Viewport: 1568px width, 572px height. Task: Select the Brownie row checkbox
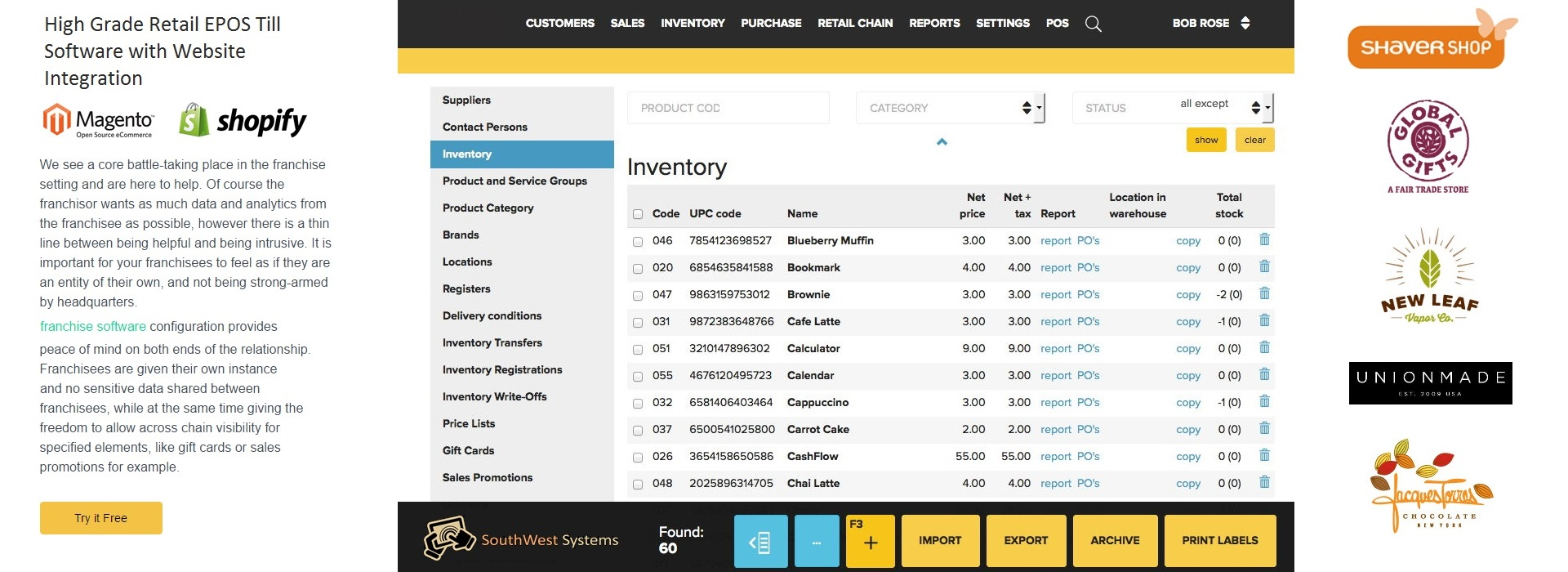[638, 295]
